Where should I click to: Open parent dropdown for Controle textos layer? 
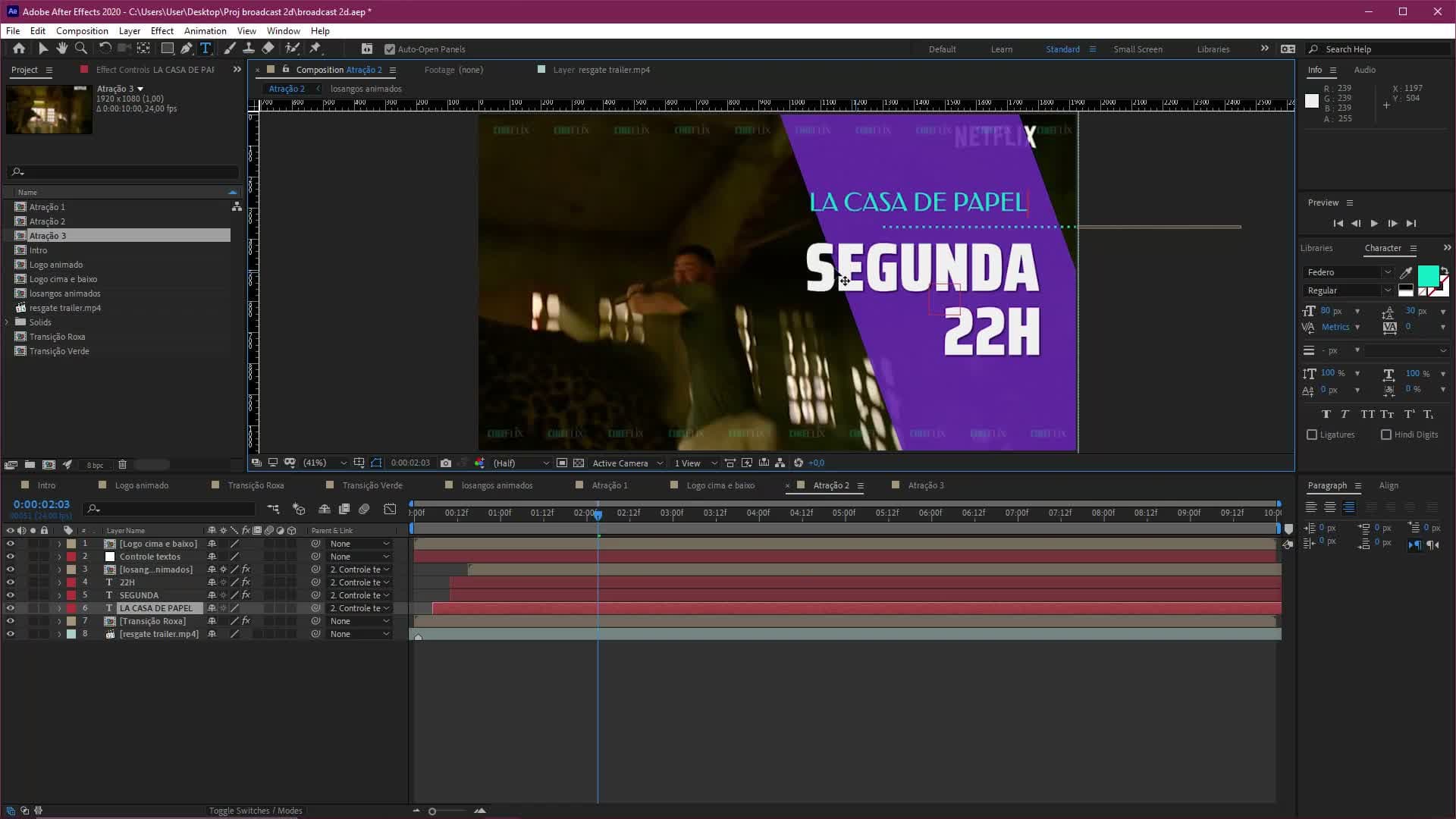pos(359,557)
